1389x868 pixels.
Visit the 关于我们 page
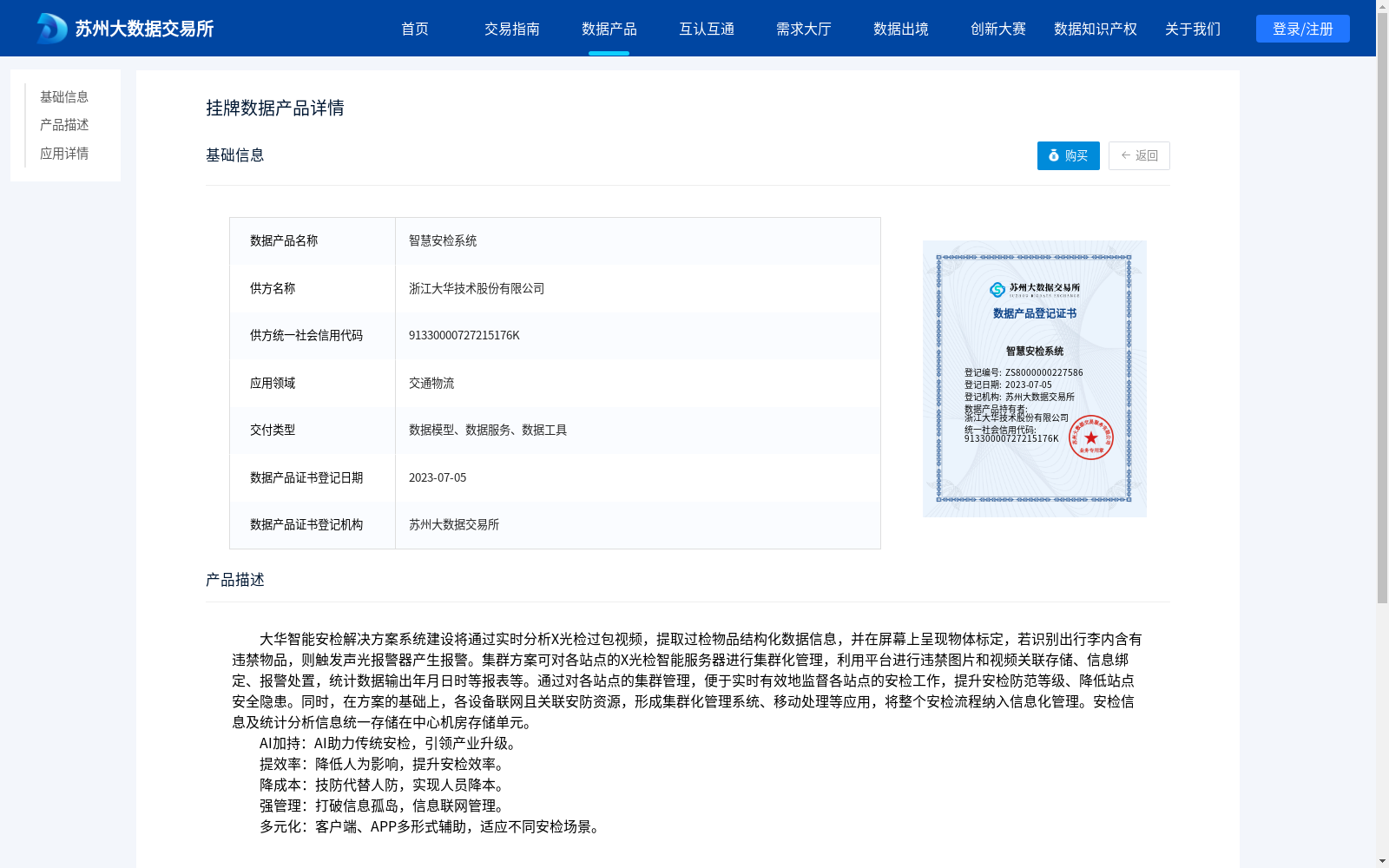pos(1193,29)
